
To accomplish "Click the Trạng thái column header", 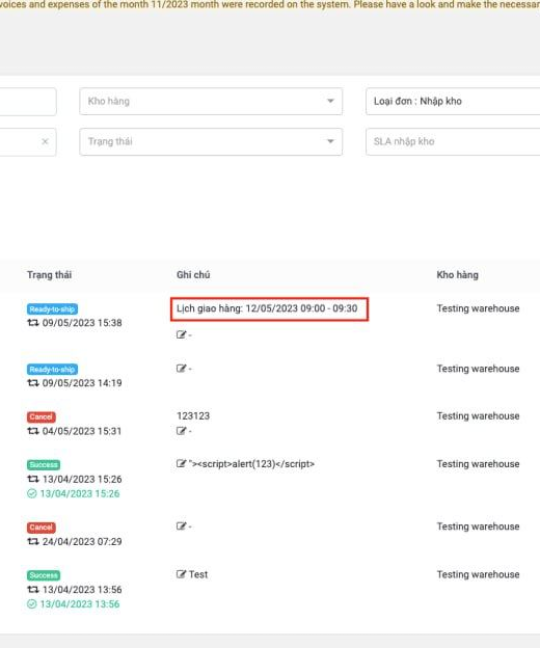I will (x=49, y=275).
